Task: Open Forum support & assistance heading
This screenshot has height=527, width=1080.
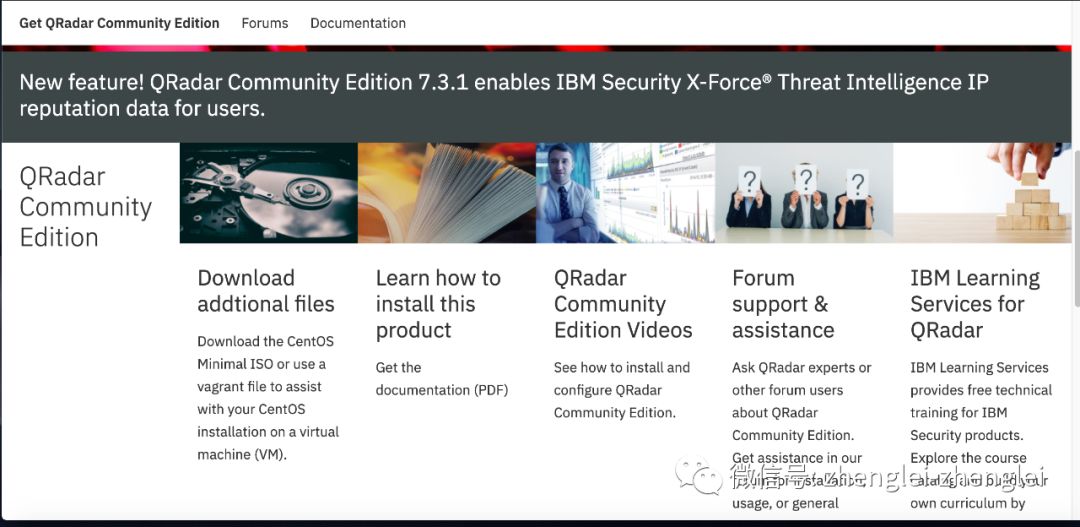Action: (x=783, y=304)
